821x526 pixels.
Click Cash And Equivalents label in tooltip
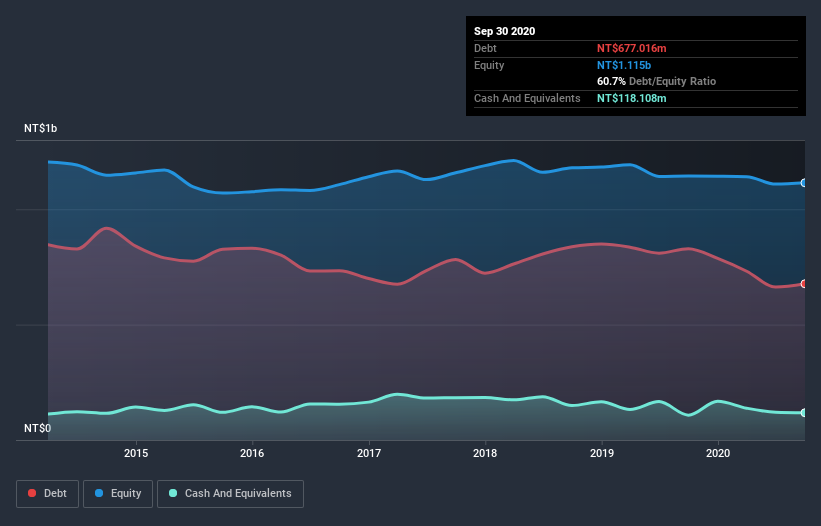[527, 98]
